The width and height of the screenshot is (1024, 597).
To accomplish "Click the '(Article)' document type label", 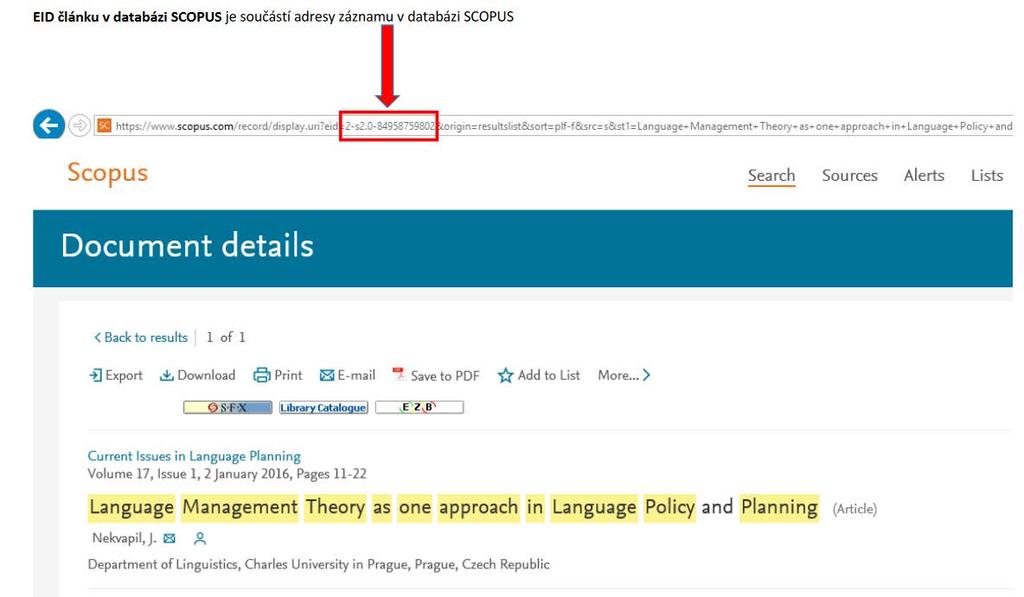I will 855,509.
